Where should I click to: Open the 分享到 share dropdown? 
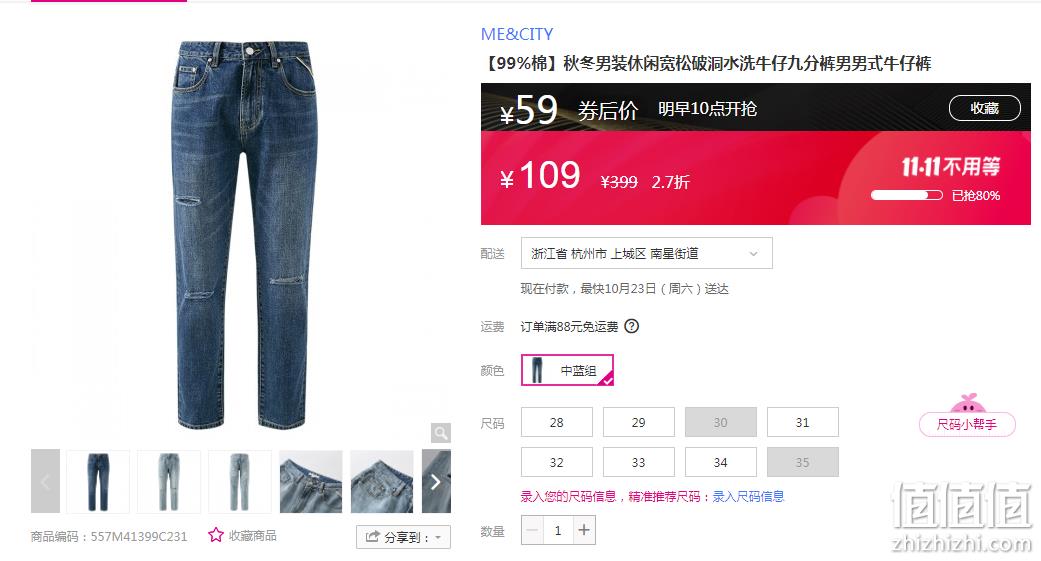403,536
